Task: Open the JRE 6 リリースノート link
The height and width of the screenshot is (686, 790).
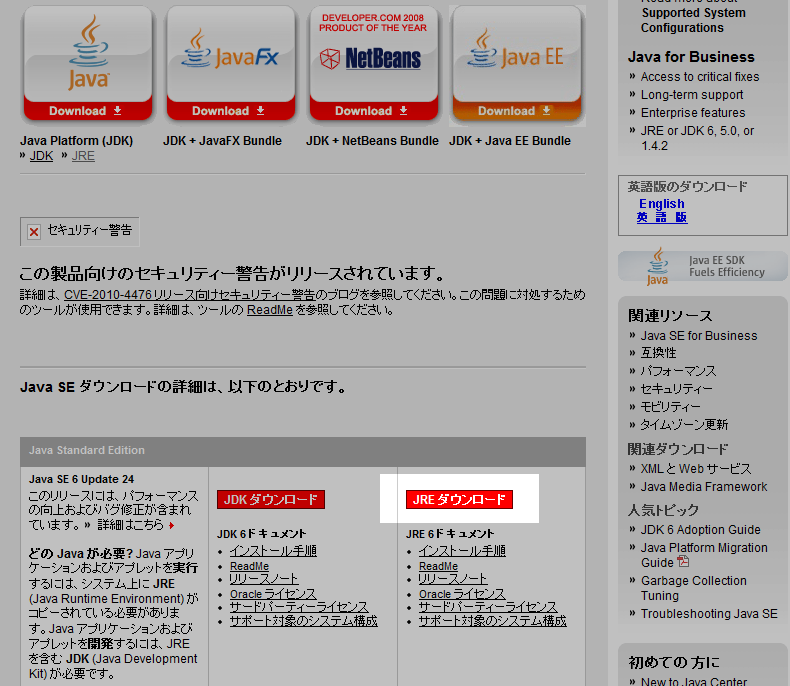Action: pyautogui.click(x=452, y=579)
